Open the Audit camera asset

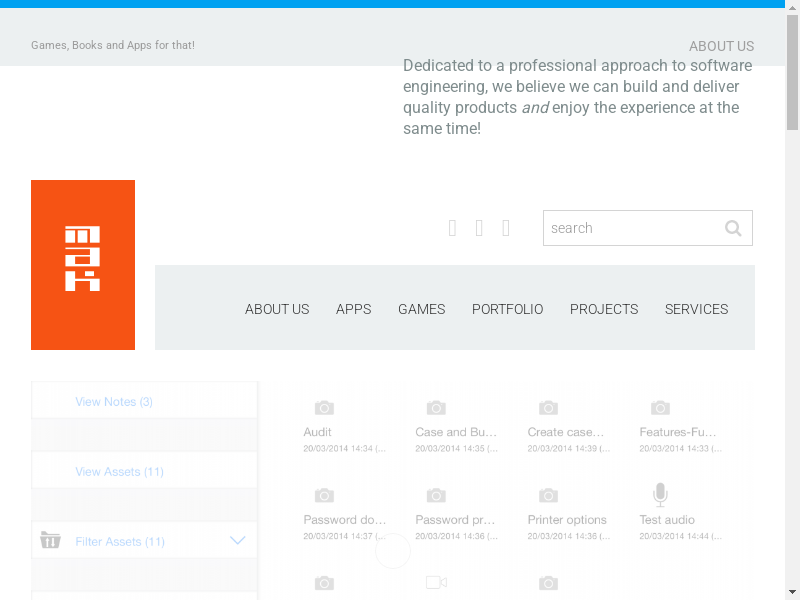pyautogui.click(x=324, y=408)
